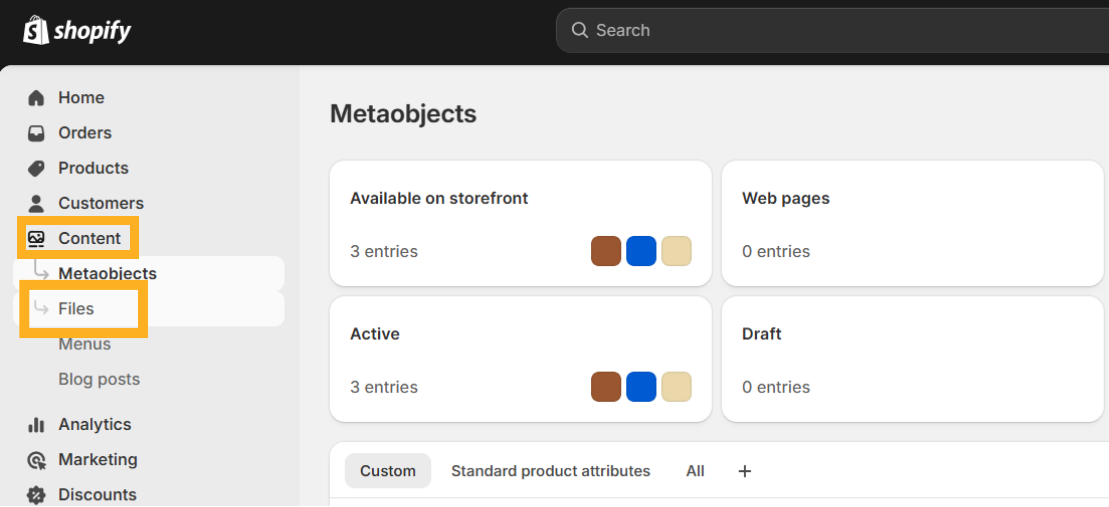The height and width of the screenshot is (507, 1109).
Task: Click the Home house icon
Action: click(x=36, y=98)
